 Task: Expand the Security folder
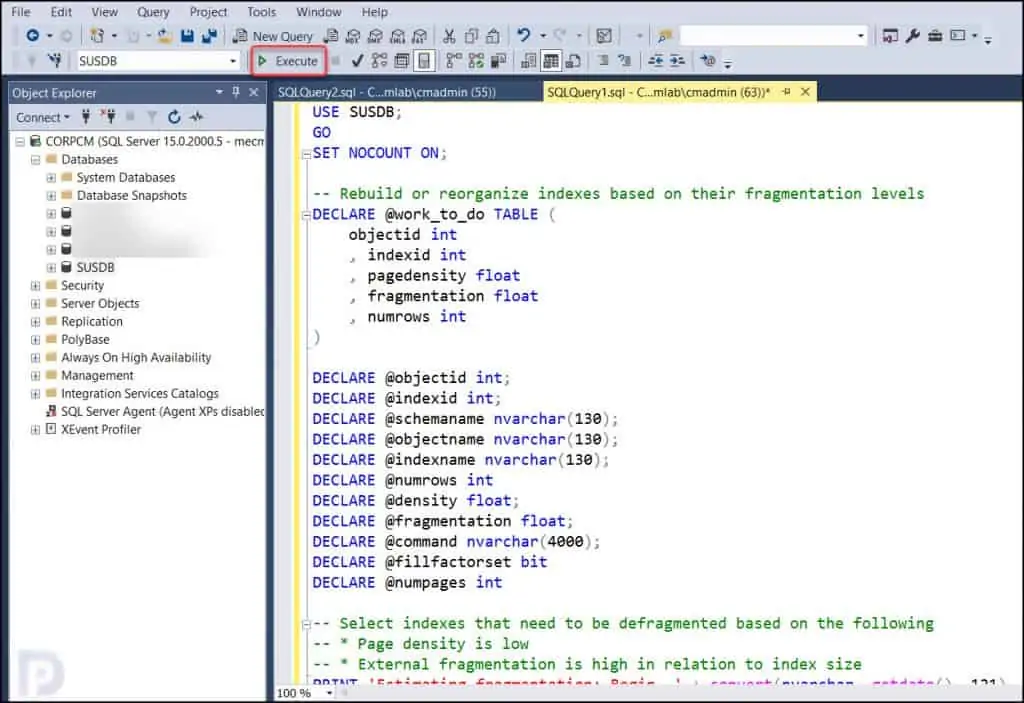[35, 286]
